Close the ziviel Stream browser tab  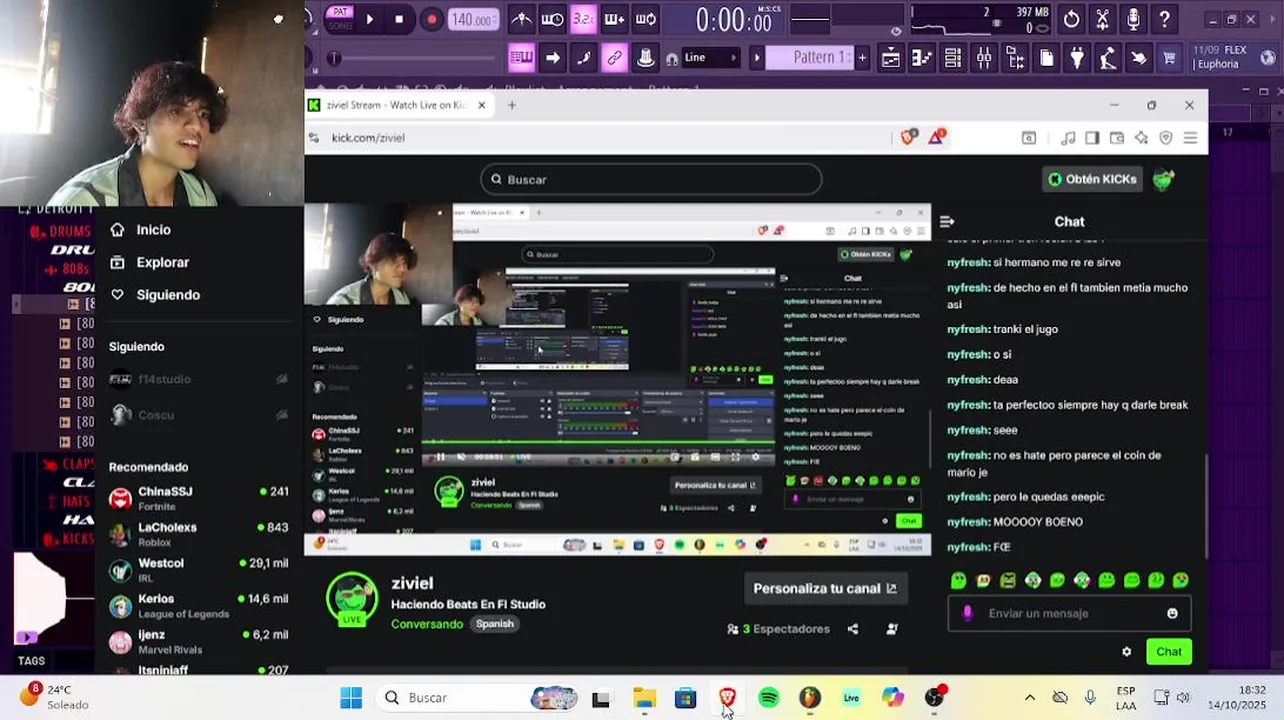click(x=481, y=105)
